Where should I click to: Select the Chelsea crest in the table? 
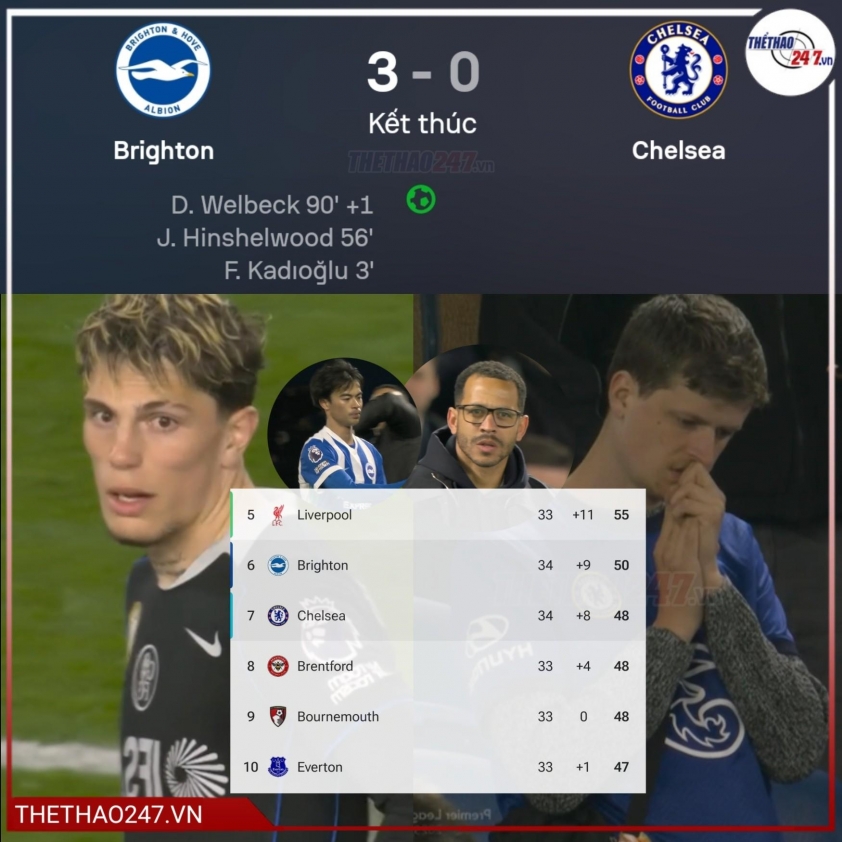coord(278,615)
